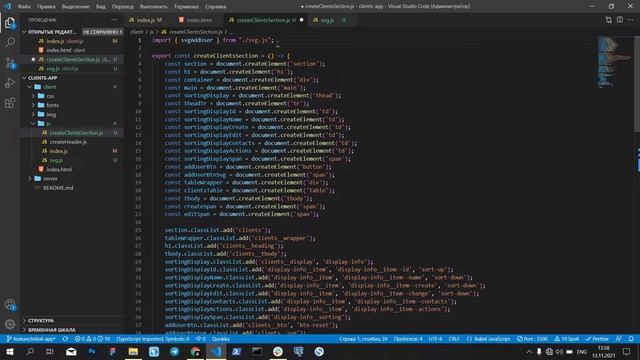Click the Windows Start button

point(10,351)
